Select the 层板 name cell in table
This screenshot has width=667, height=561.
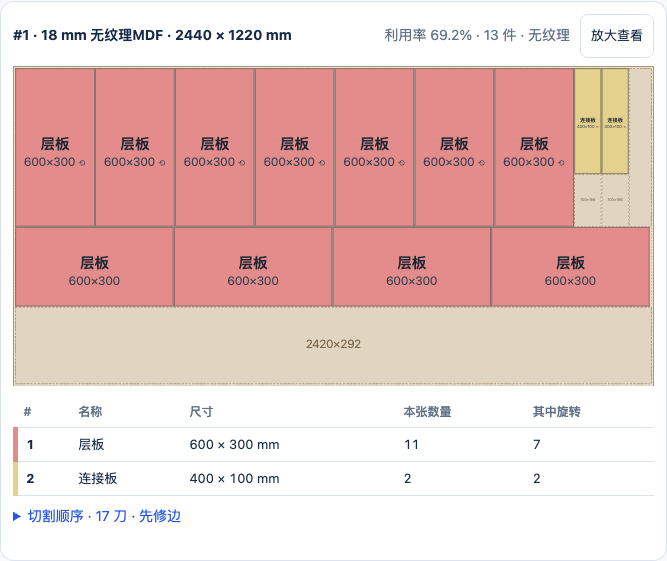coord(91,444)
